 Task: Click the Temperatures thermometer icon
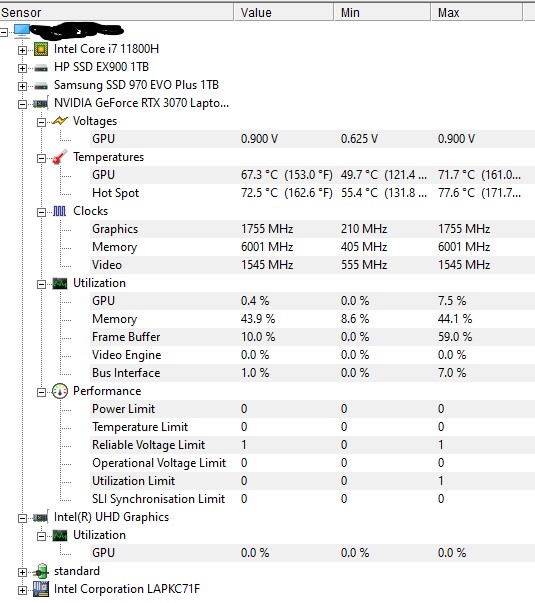60,157
